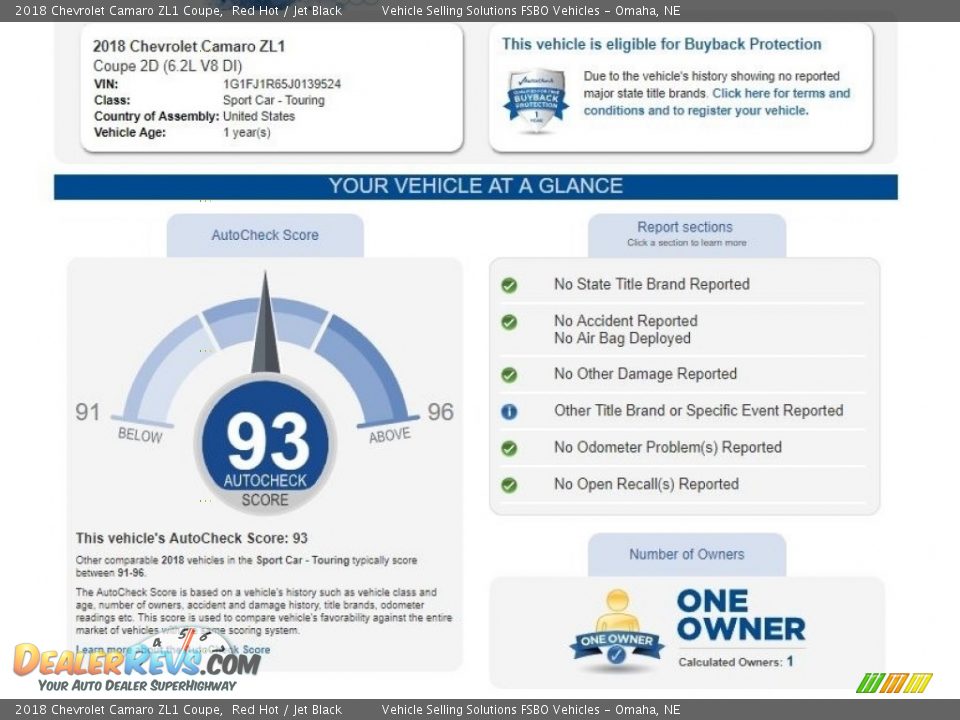Open buyback terms and conditions link
This screenshot has height=720, width=960.
(717, 102)
